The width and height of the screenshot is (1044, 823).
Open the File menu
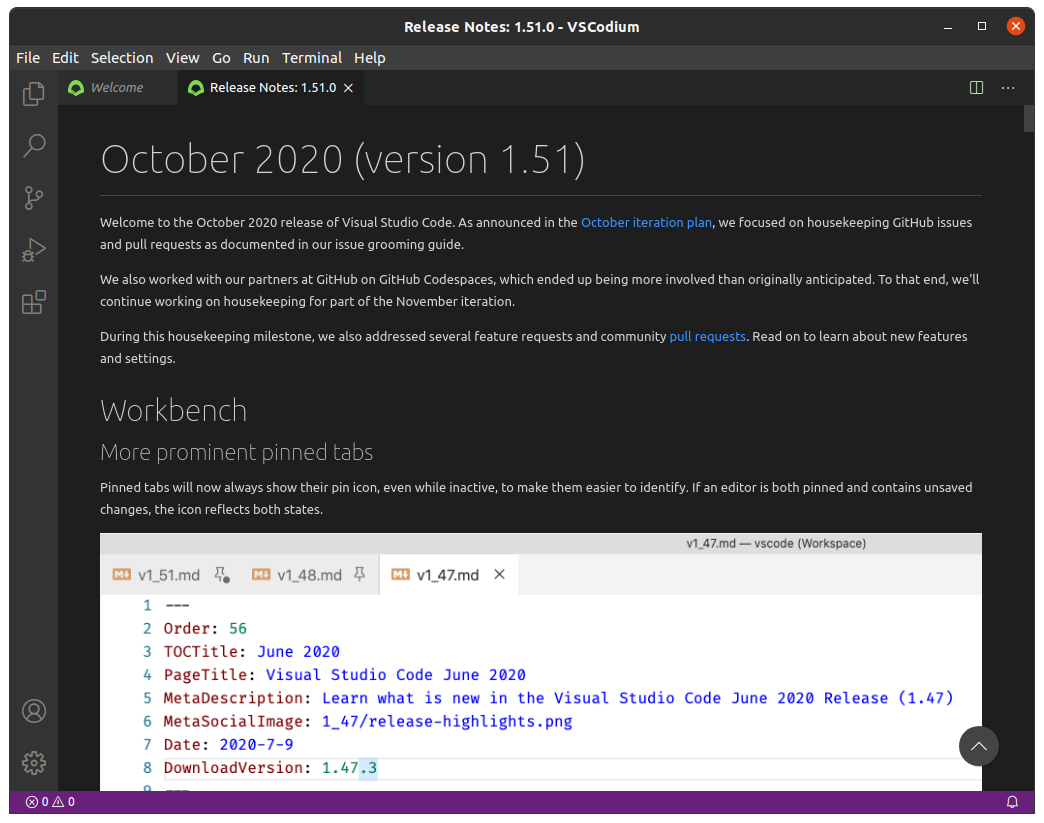coord(28,58)
